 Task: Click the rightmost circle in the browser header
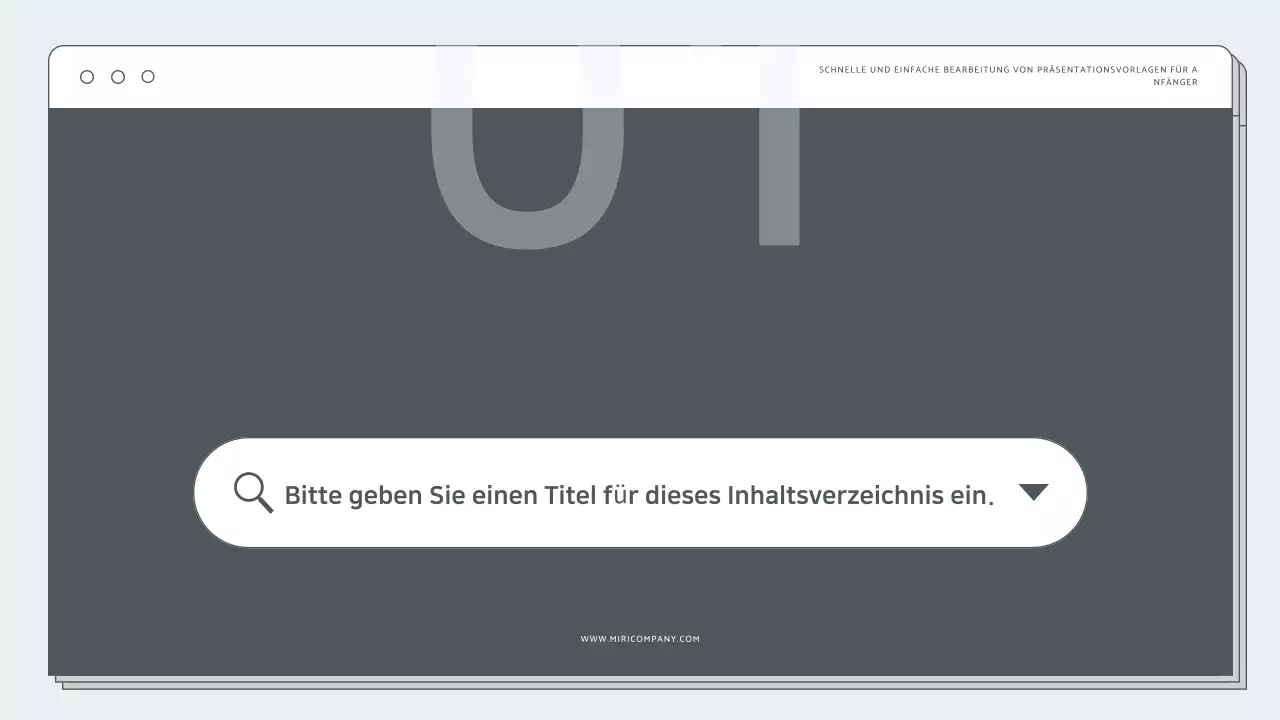[148, 76]
